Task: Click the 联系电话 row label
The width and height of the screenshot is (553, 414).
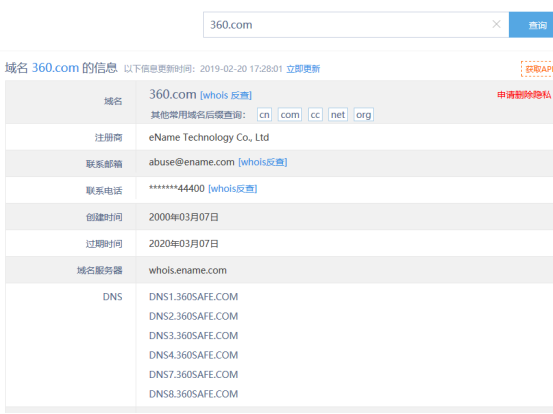Action: click(104, 191)
